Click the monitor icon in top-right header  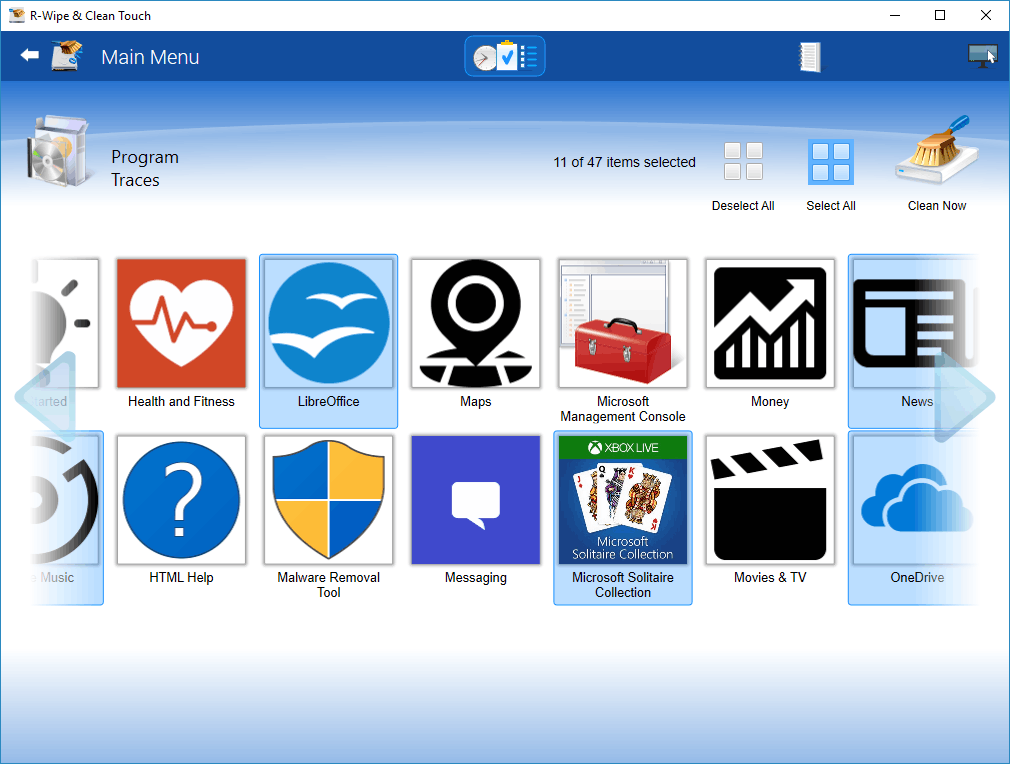982,56
